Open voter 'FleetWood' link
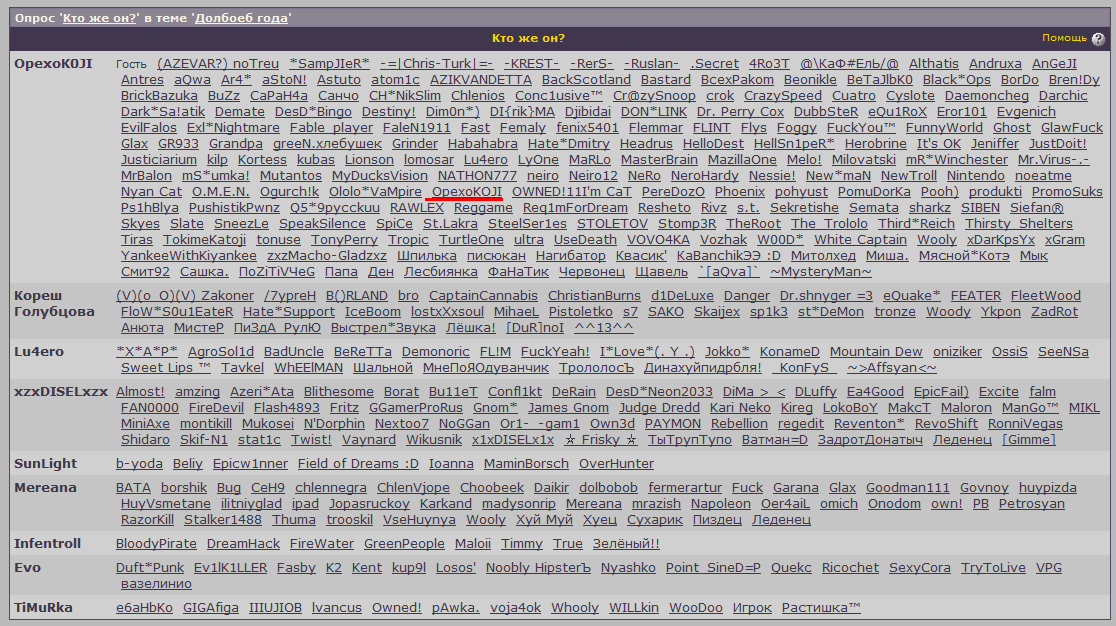This screenshot has height=626, width=1116. click(1046, 295)
